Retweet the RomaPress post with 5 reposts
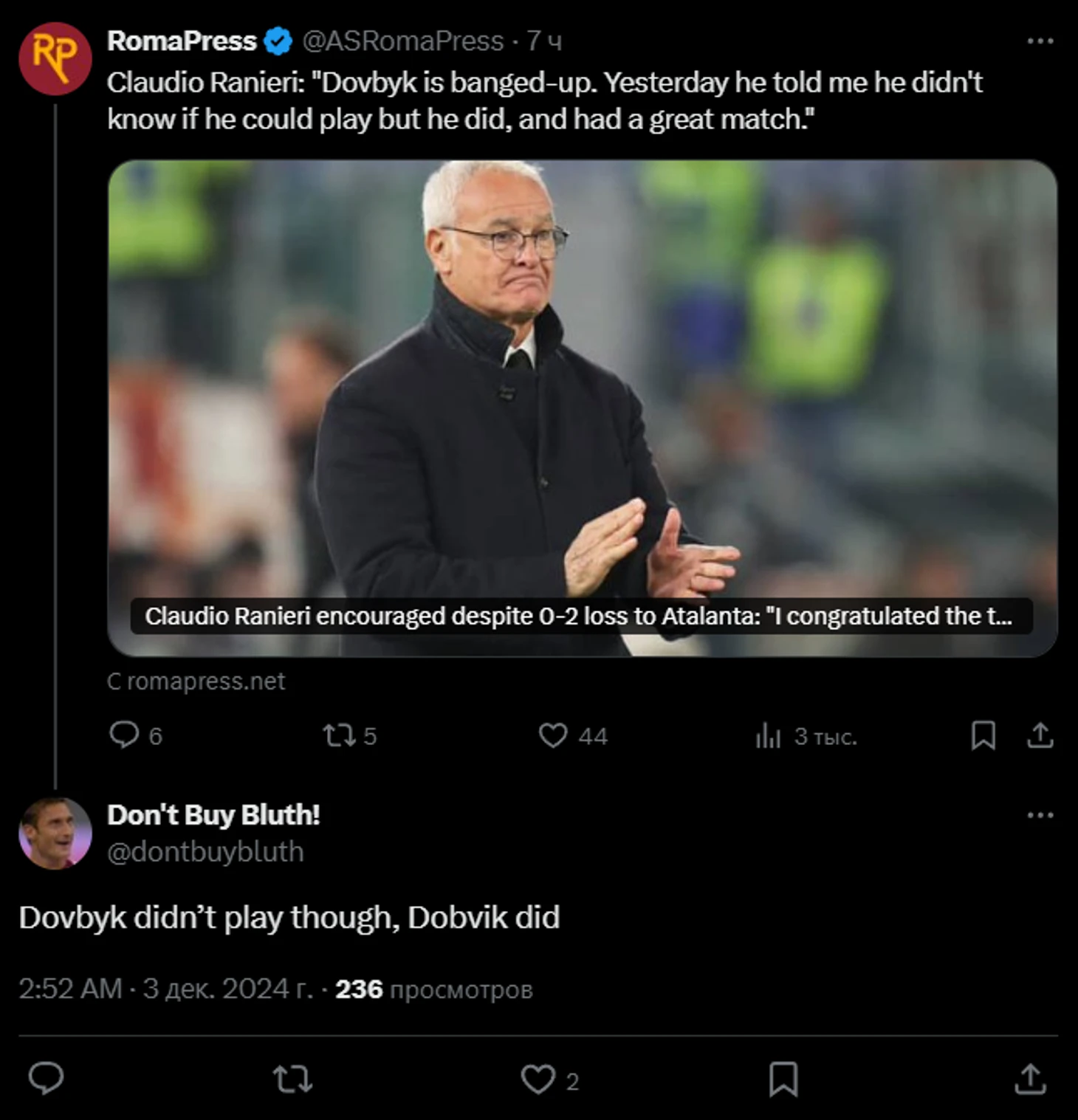1078x1120 pixels. 340,735
